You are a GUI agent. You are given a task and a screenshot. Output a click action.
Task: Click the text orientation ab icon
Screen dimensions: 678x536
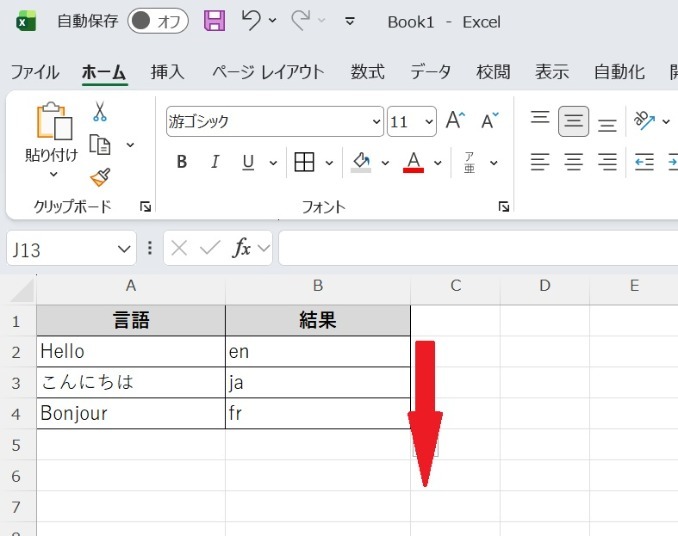(x=643, y=121)
